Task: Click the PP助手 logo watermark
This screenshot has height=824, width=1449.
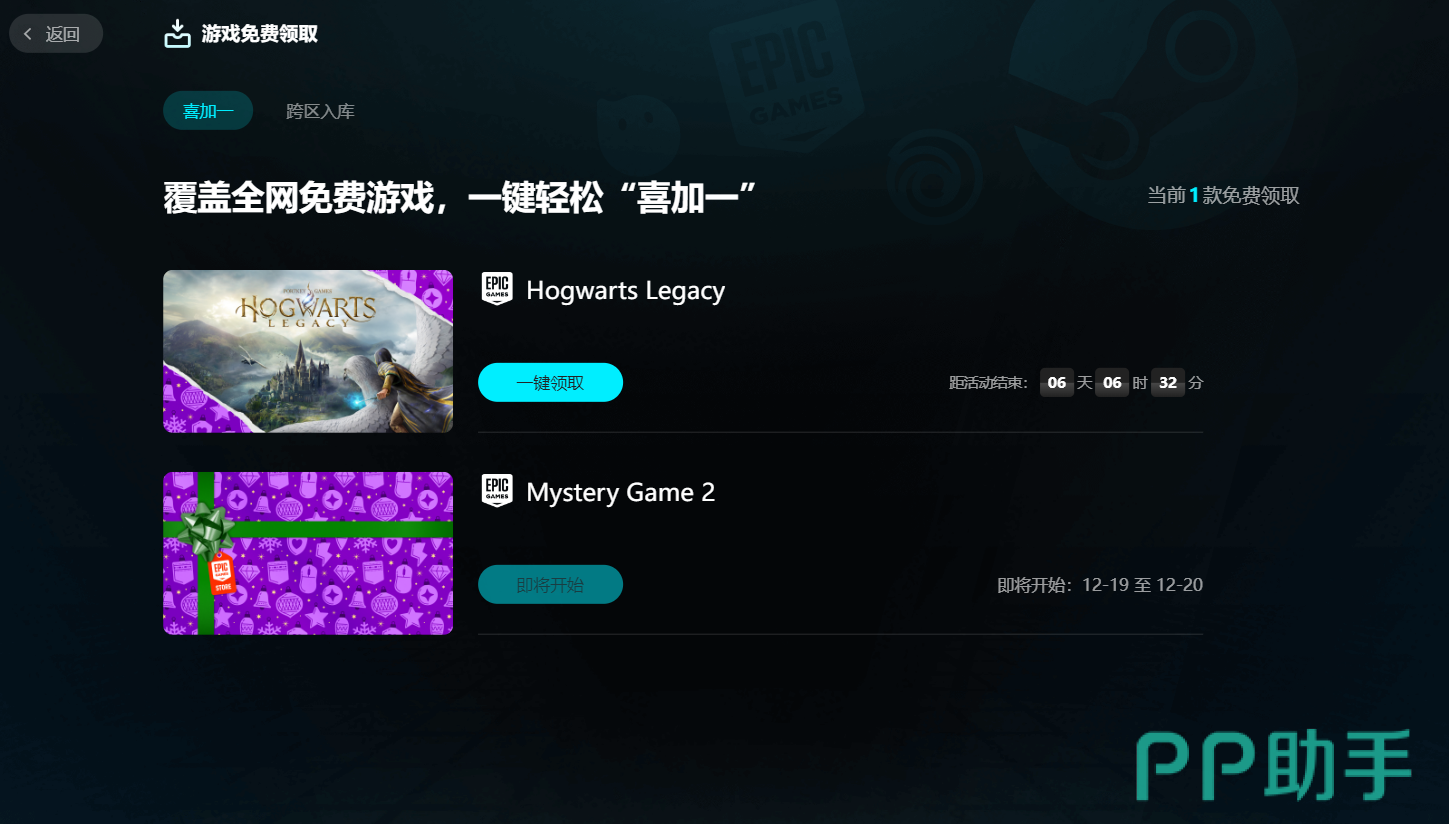Action: pos(1274,766)
